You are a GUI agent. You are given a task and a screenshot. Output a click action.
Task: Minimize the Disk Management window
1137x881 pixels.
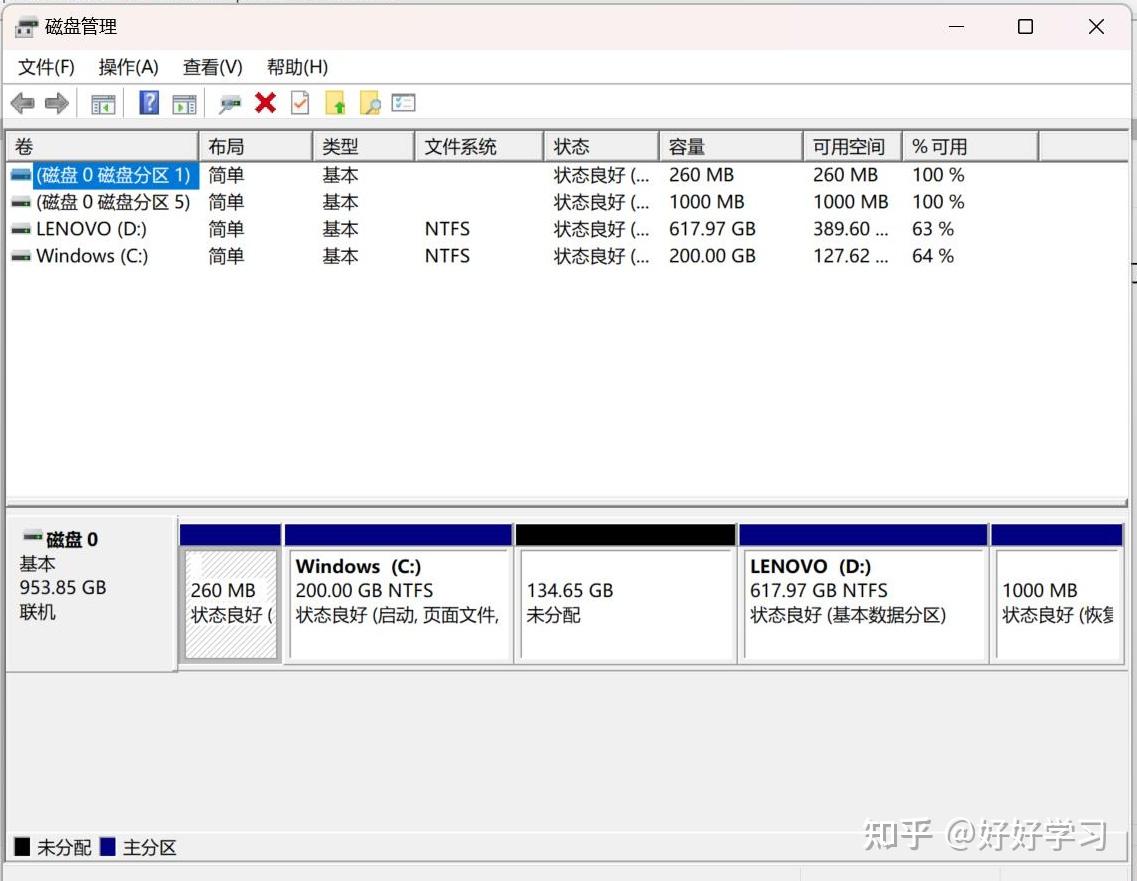pos(957,28)
